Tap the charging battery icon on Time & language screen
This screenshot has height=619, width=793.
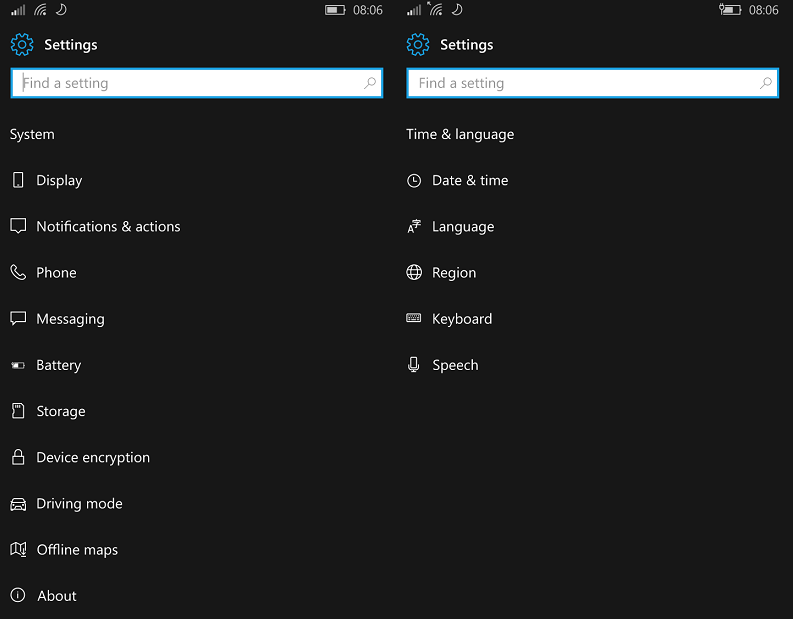point(730,10)
